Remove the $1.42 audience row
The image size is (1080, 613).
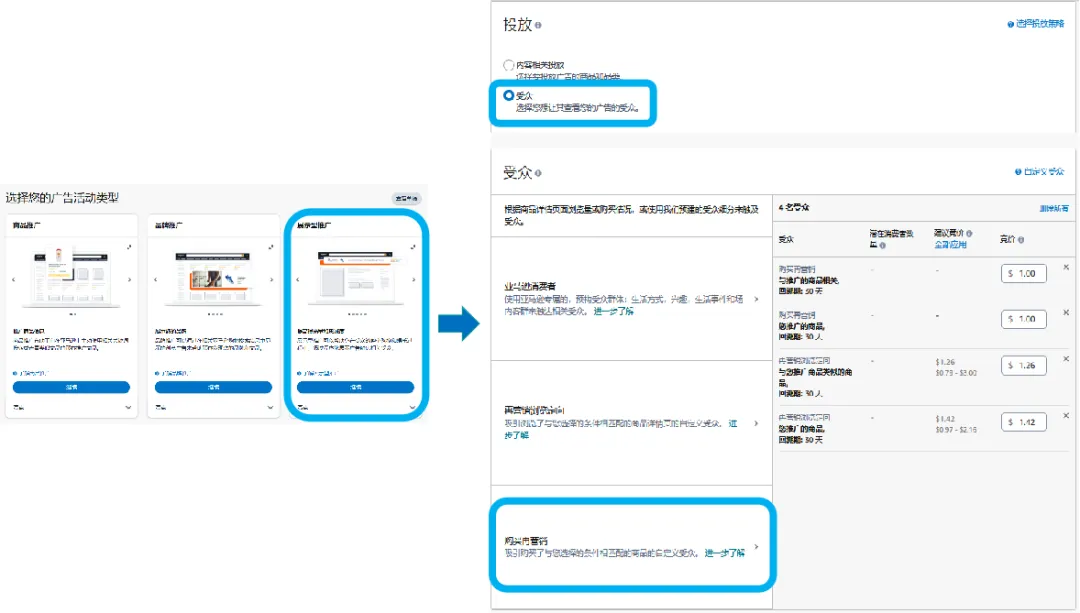point(1066,415)
